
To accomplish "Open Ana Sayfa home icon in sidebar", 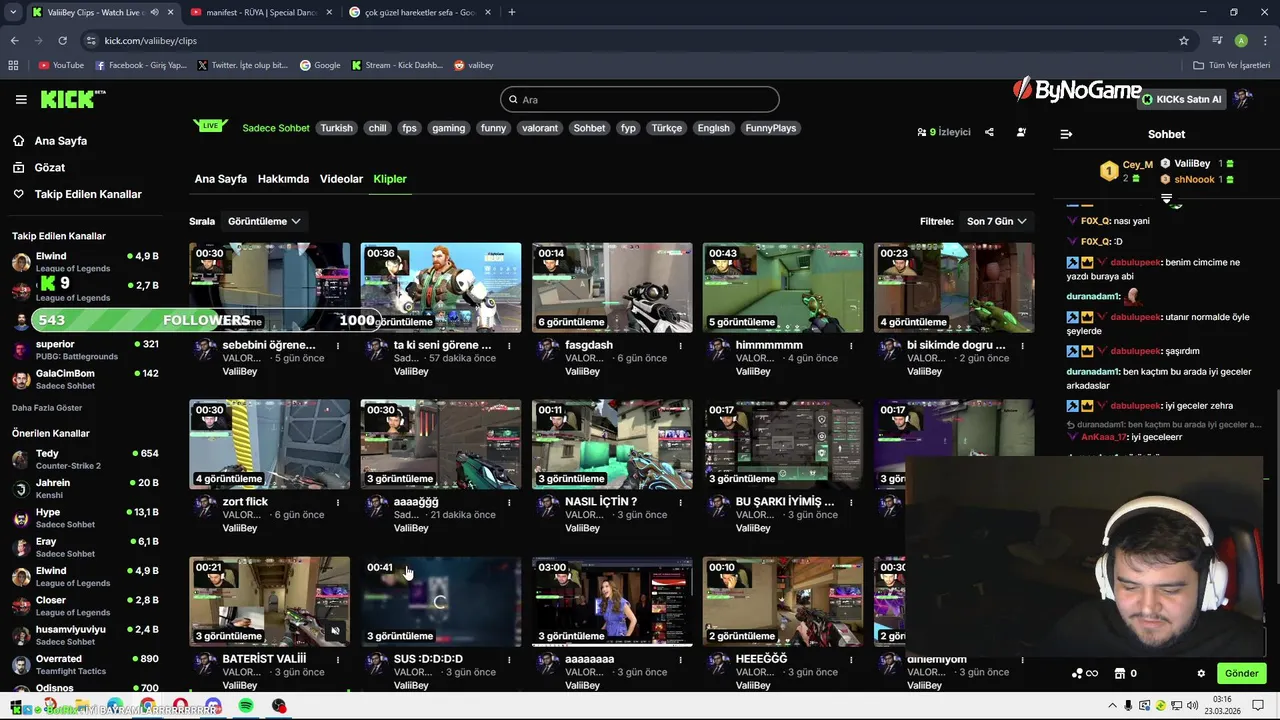I will (x=19, y=141).
